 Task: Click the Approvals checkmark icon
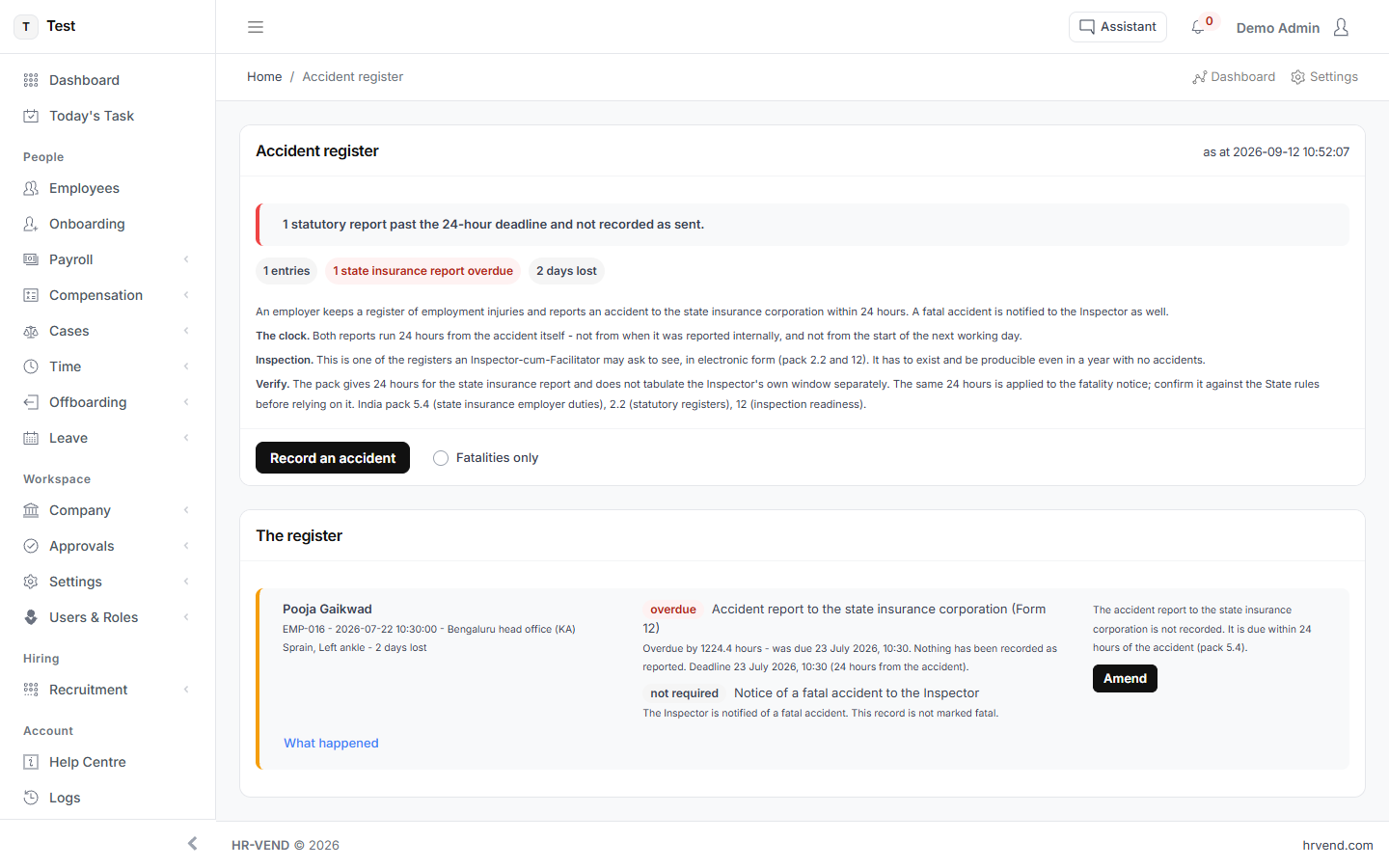31,546
